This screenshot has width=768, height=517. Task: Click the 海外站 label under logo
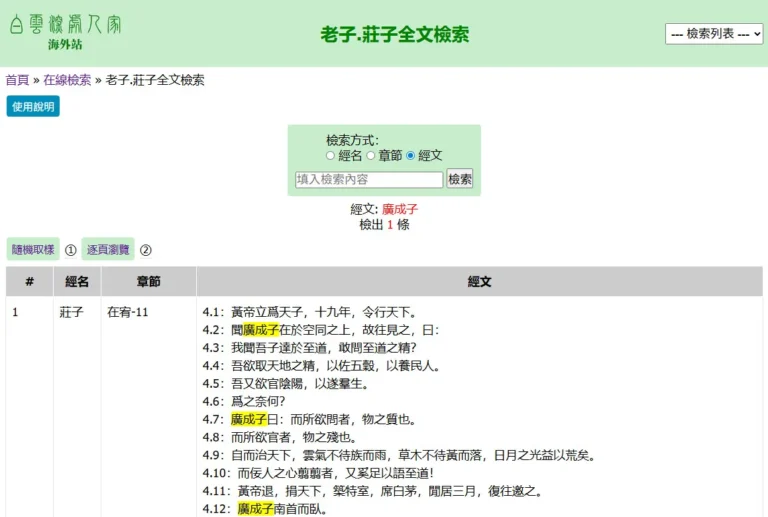coord(65,45)
